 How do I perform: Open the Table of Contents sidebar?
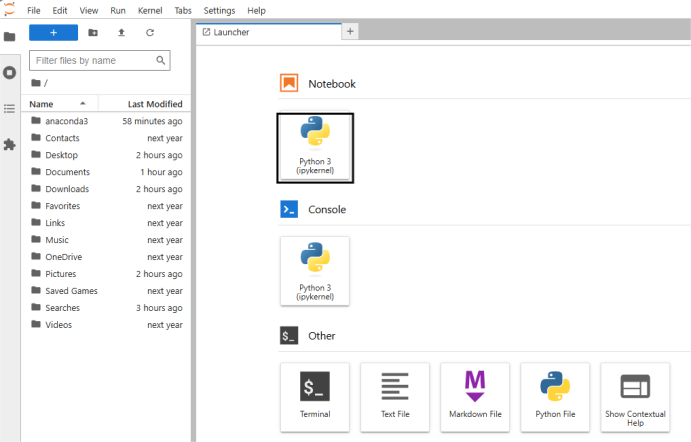pyautogui.click(x=10, y=108)
